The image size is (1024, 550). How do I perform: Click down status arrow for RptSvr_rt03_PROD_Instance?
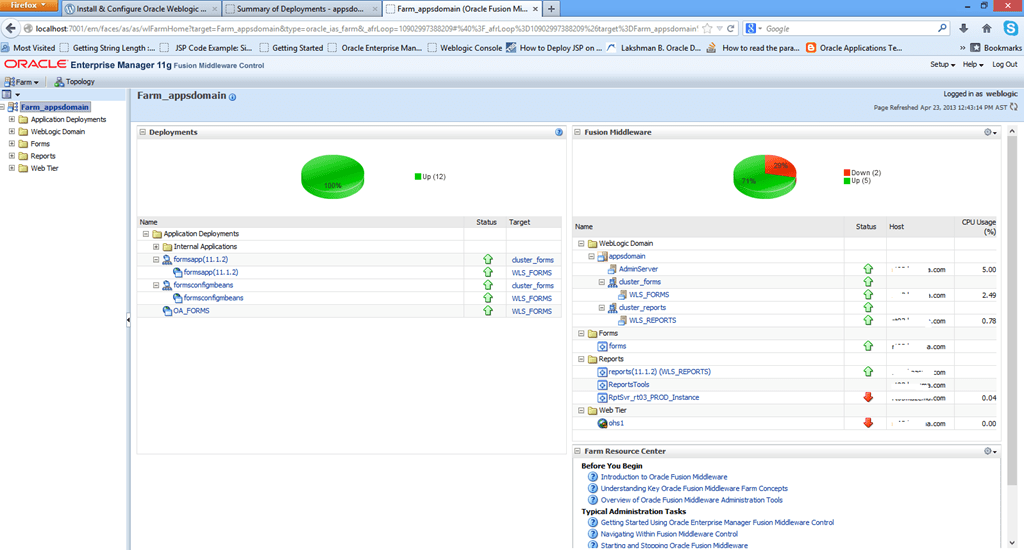(x=868, y=397)
